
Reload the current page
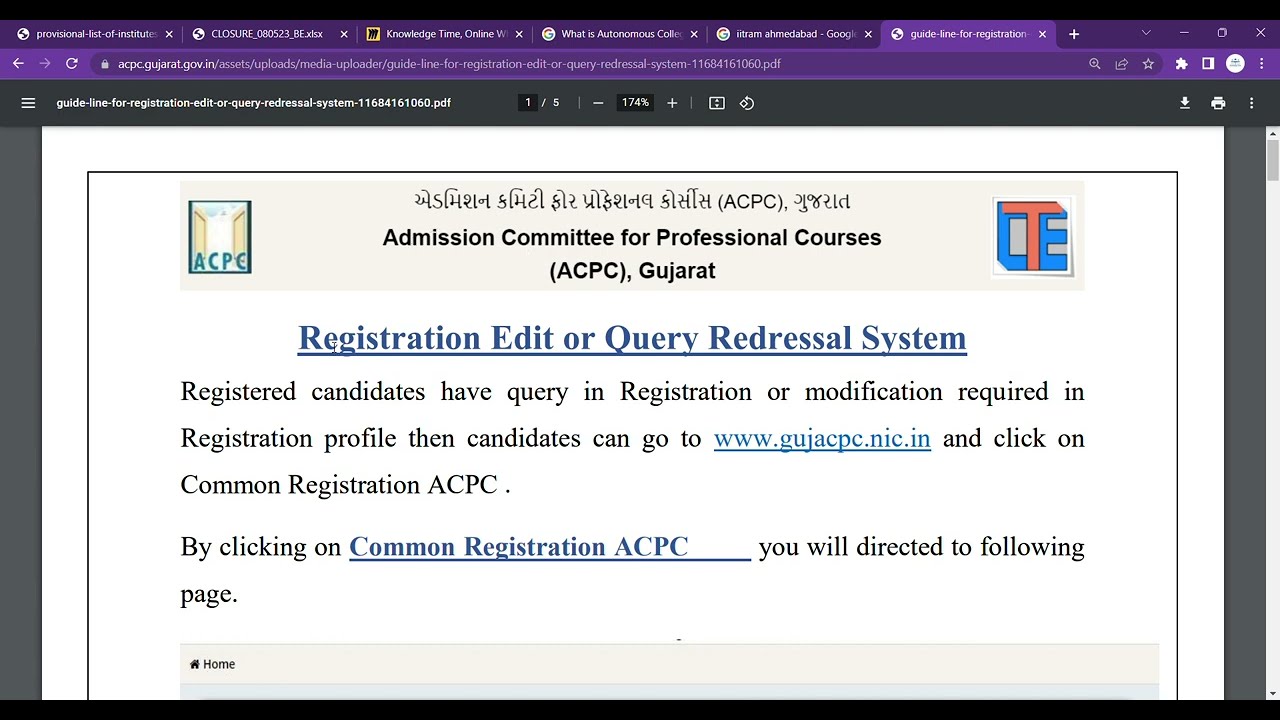(72, 63)
